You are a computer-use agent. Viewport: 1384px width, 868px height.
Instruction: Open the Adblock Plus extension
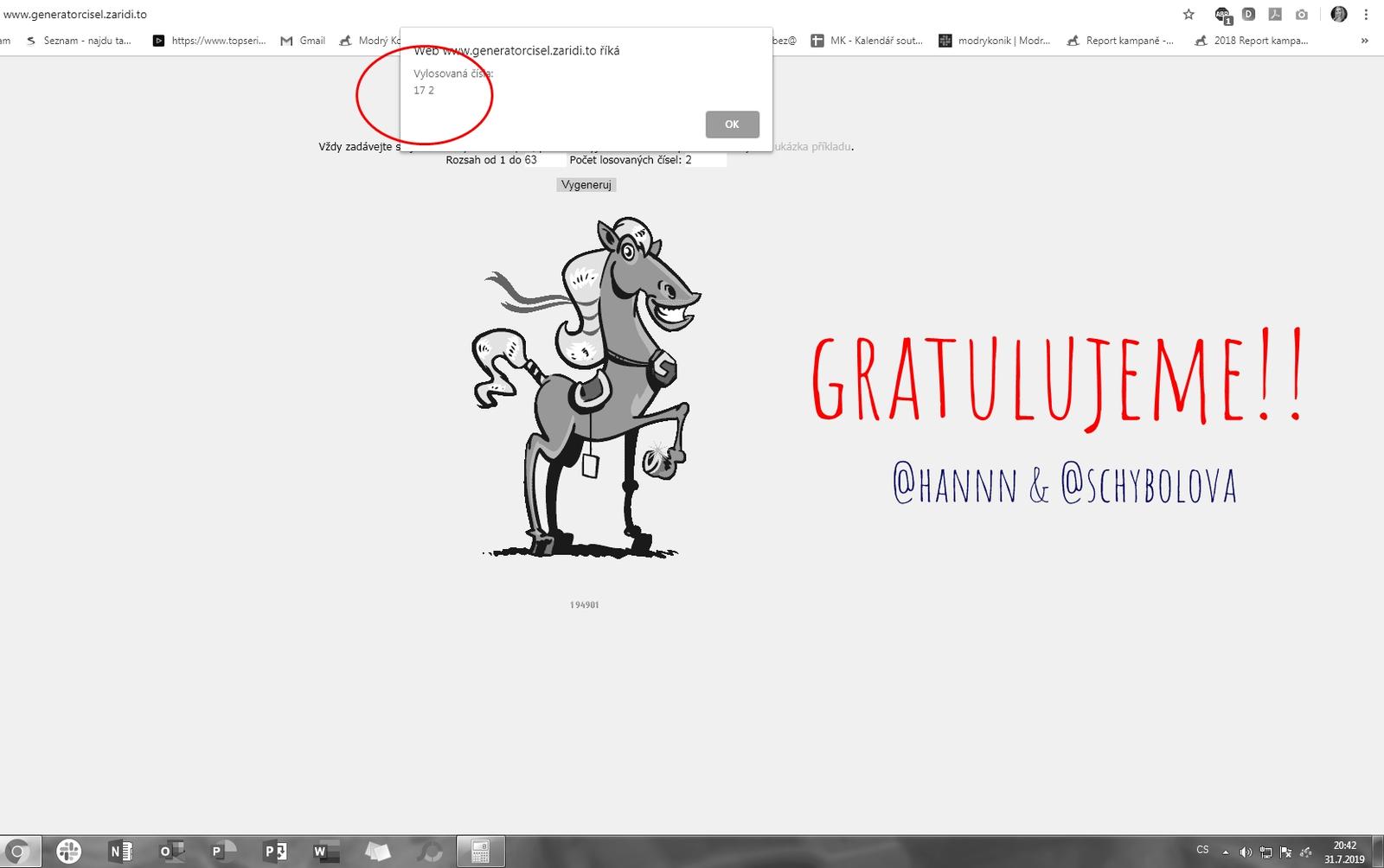click(x=1222, y=15)
